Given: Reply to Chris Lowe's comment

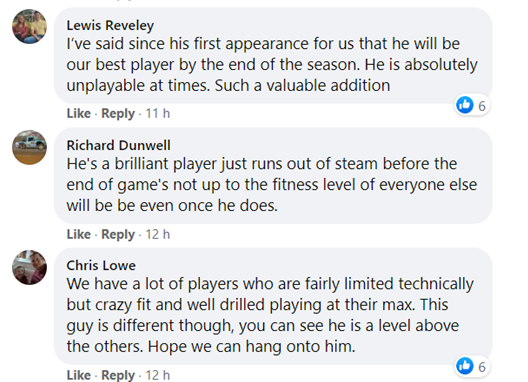Looking at the screenshot, I should click(x=118, y=375).
